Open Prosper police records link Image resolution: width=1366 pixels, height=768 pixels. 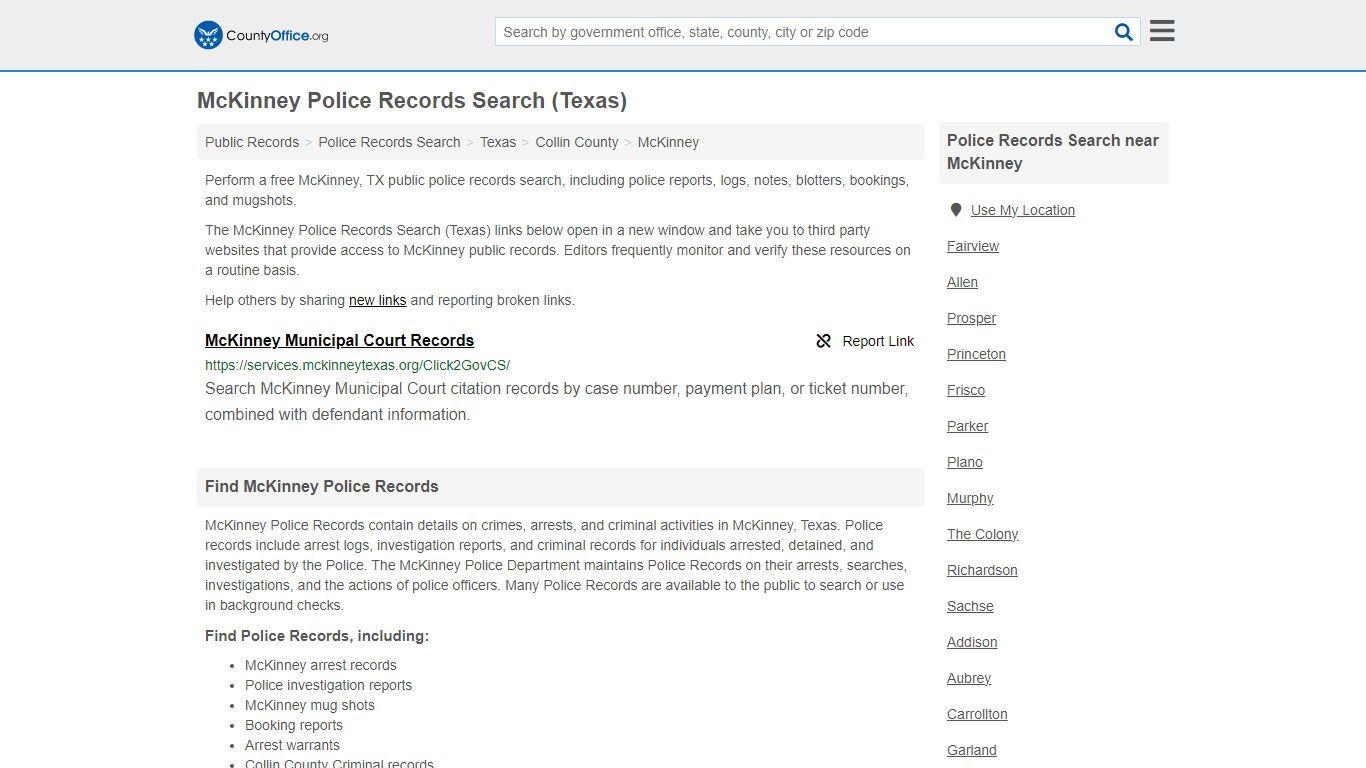point(971,318)
